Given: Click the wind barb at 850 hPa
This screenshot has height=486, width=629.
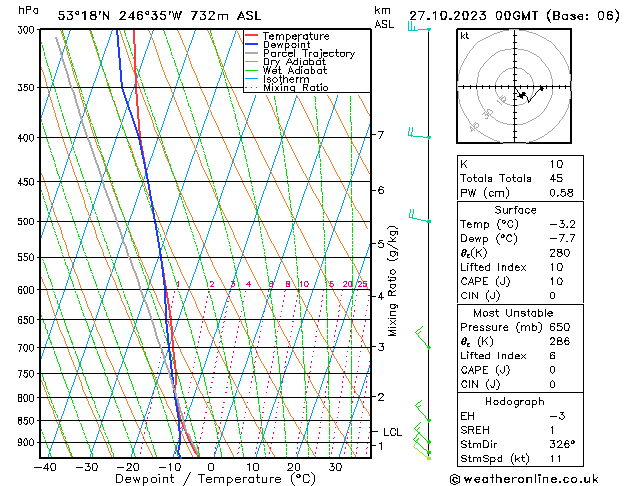Looking at the screenshot, I should (423, 411).
